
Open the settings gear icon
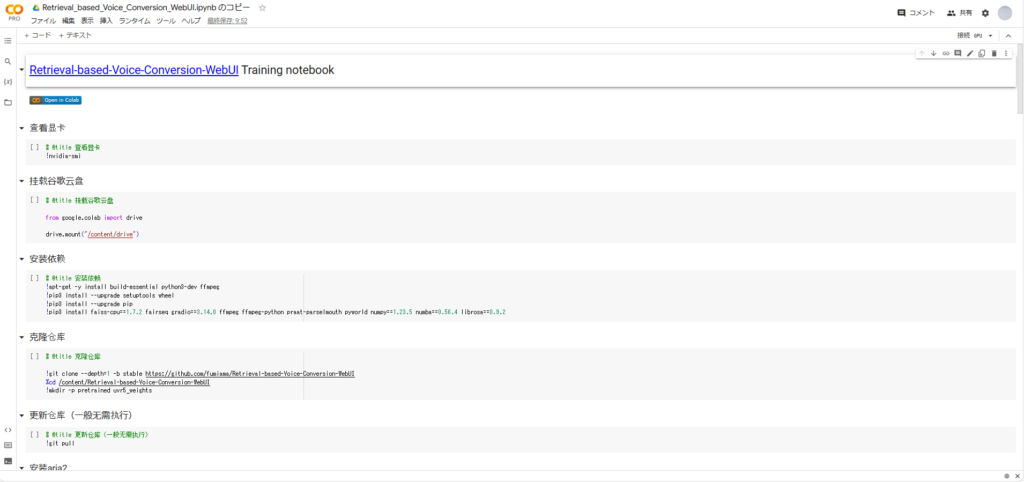[985, 12]
